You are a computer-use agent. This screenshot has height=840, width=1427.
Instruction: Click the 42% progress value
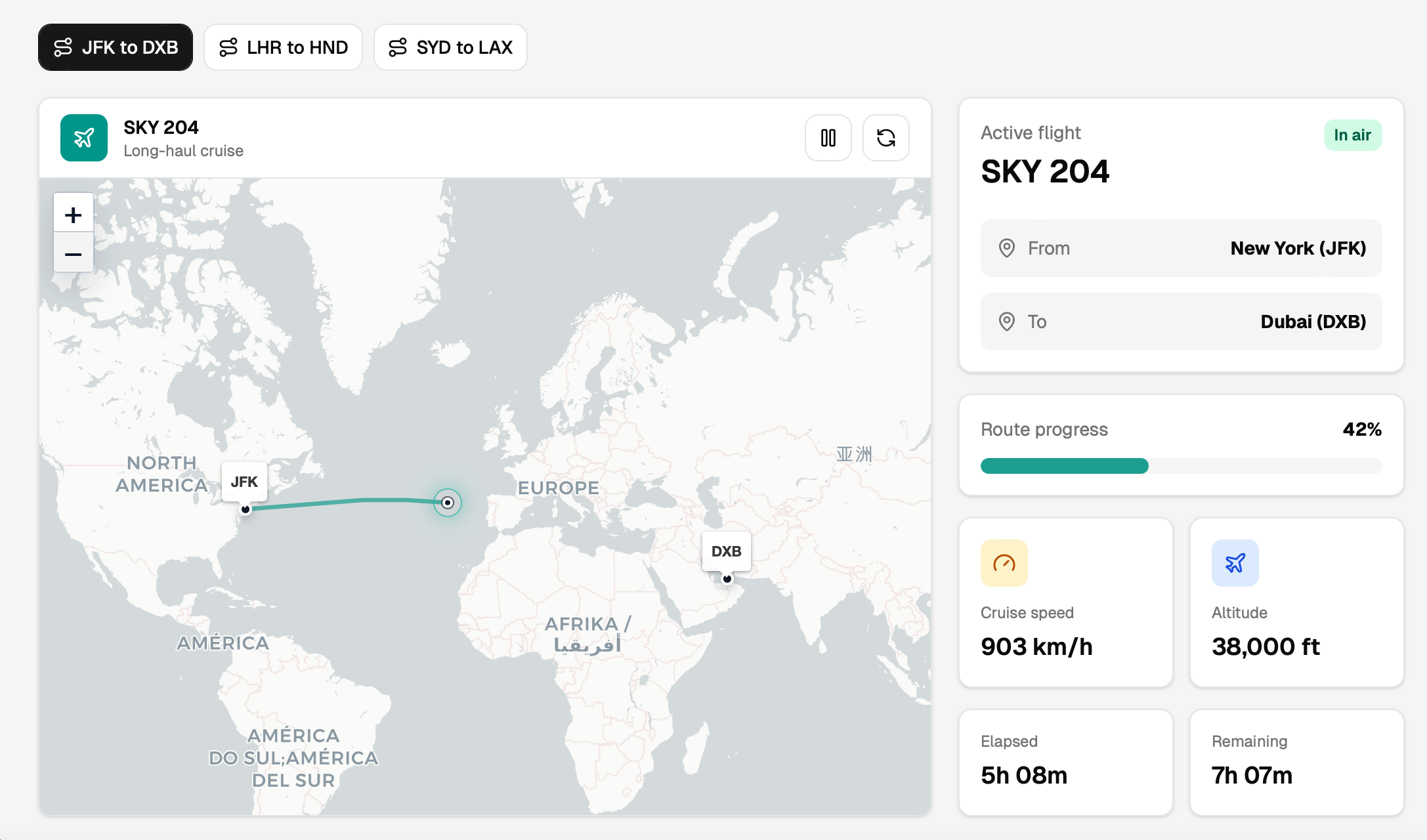point(1362,429)
